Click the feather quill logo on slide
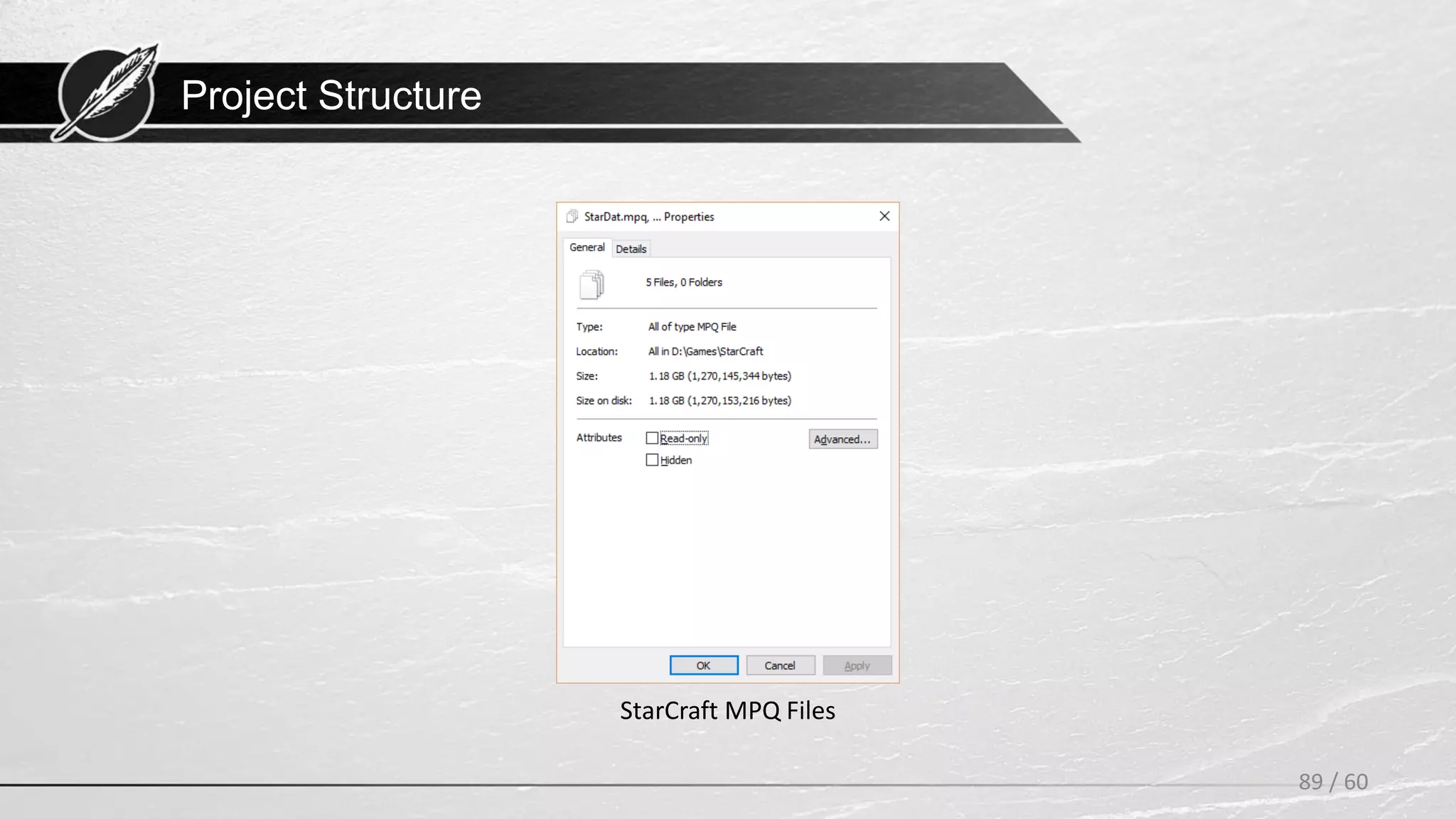 tap(107, 92)
